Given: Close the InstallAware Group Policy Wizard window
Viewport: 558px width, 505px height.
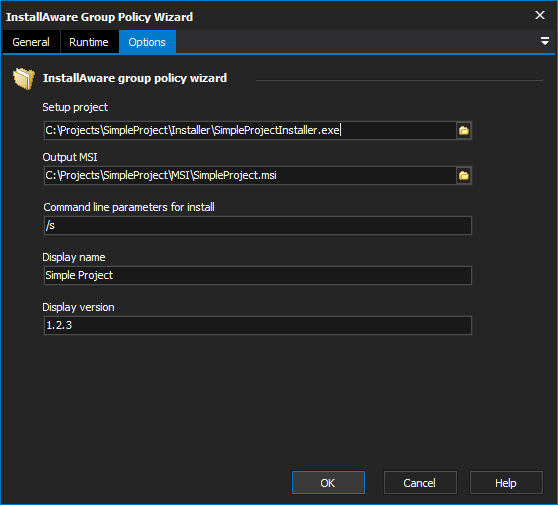Looking at the screenshot, I should coord(540,15).
